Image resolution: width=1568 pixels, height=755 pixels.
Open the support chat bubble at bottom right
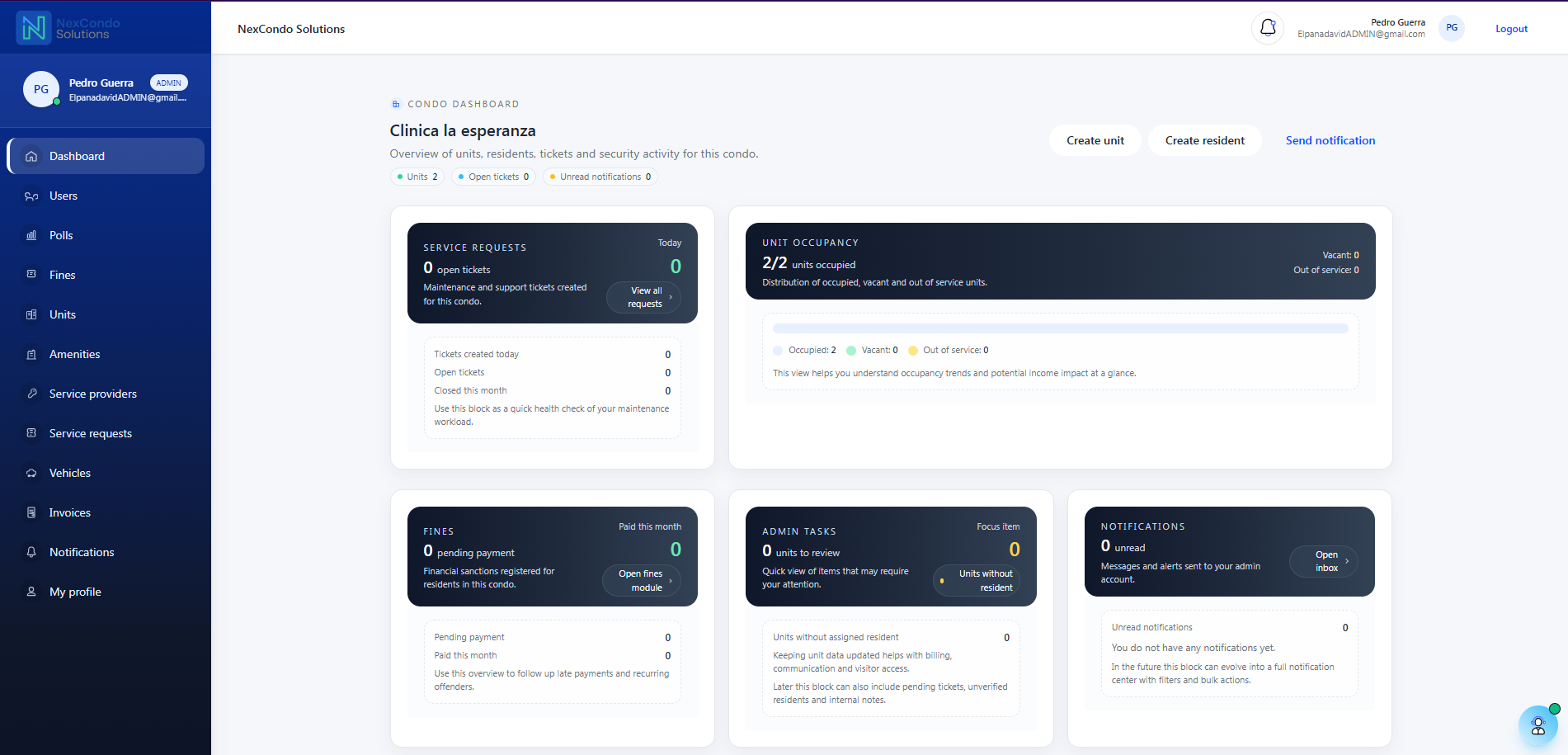(1537, 725)
